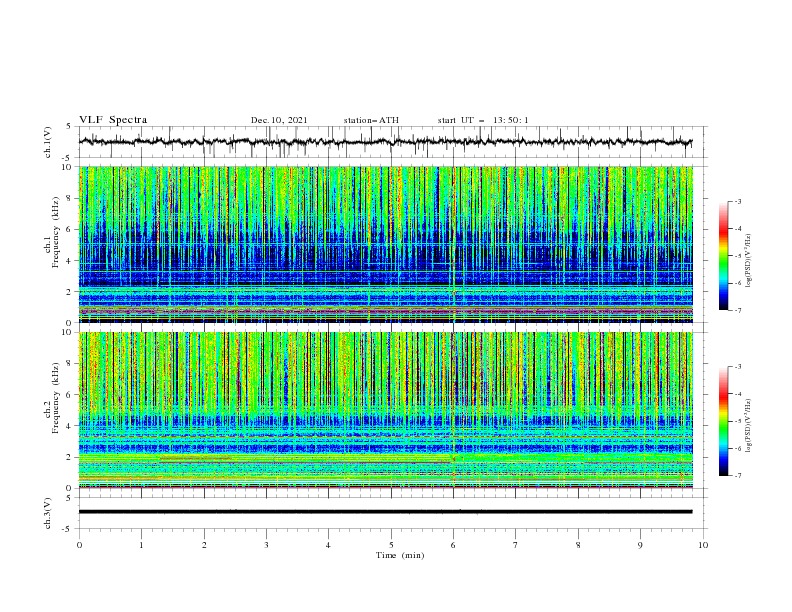Click the "-5" tick on ch.2 colorbar
The height and width of the screenshot is (612, 792).
pos(738,421)
